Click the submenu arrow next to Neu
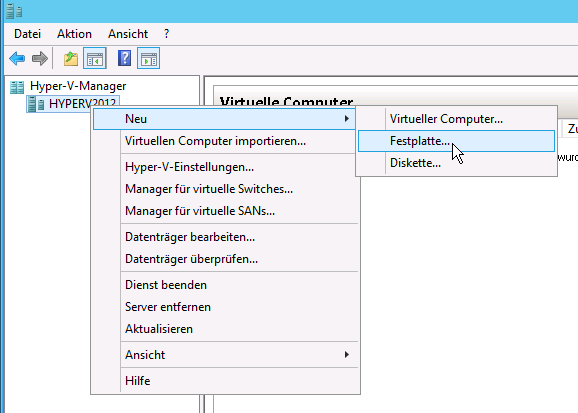578x413 pixels. click(x=347, y=119)
